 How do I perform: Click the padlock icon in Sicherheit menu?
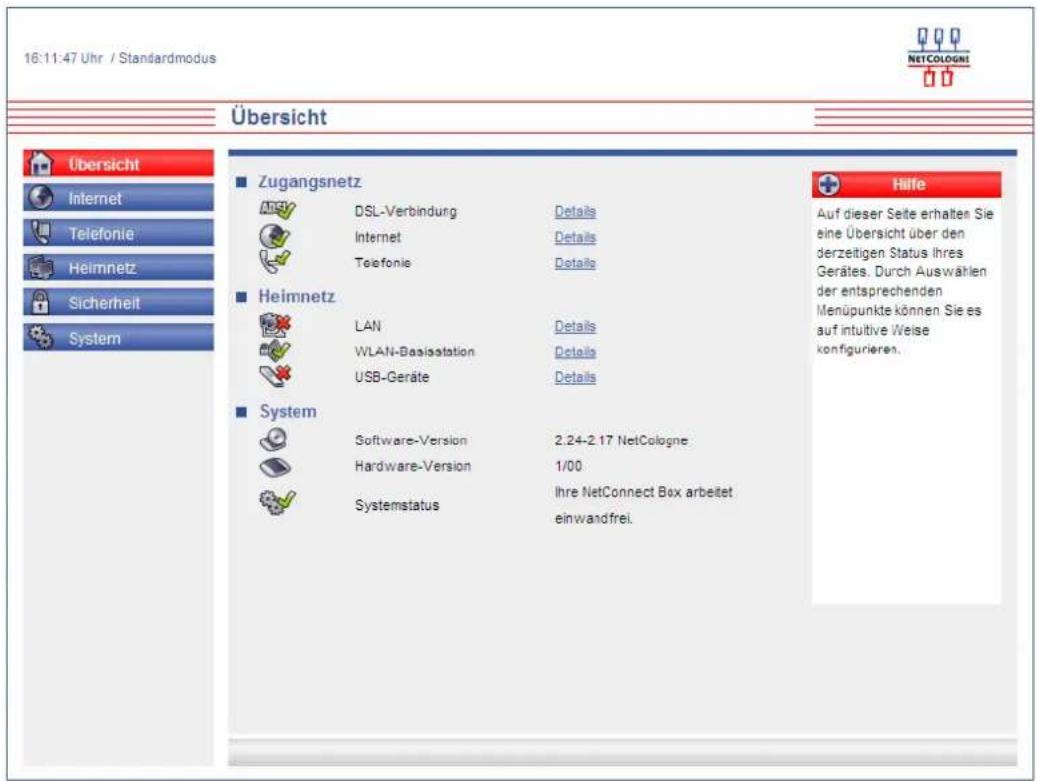coord(40,302)
